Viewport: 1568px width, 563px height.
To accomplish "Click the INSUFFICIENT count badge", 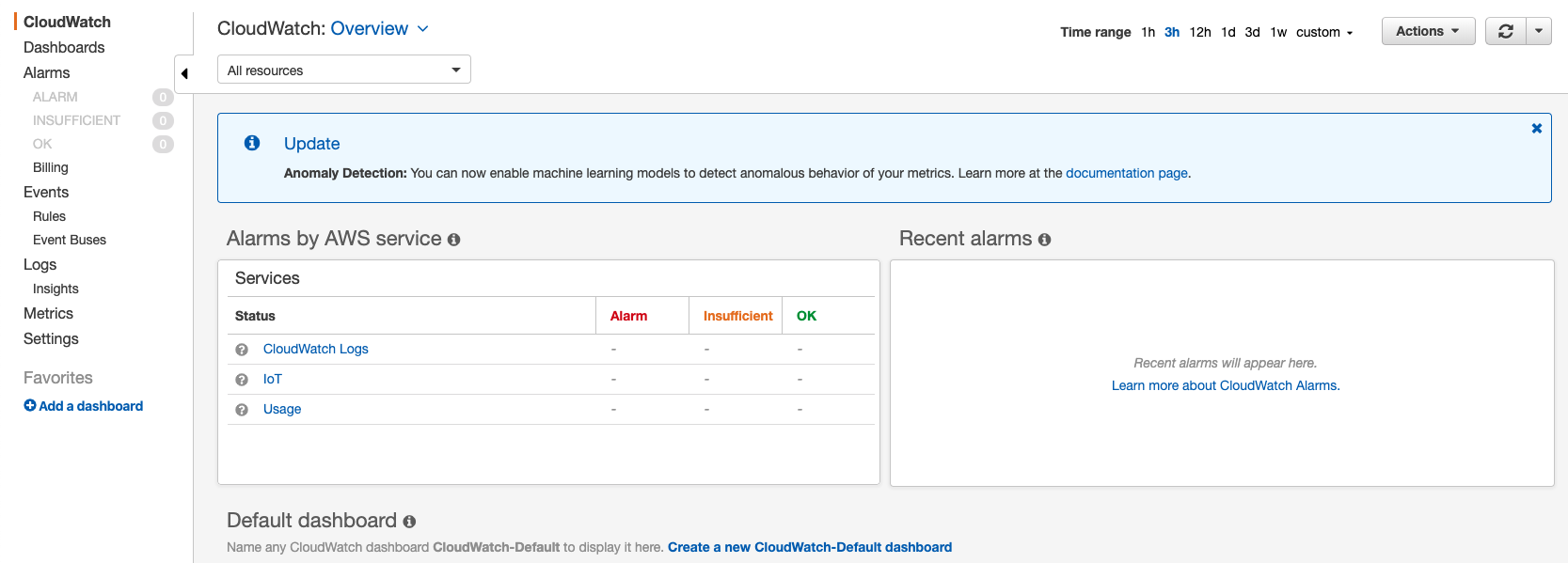I will point(163,120).
